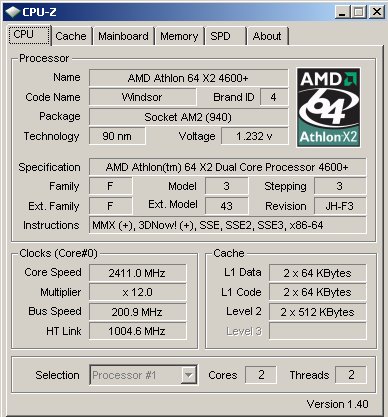Click the Code Name field showing Windsor
Viewport: 388px width, 417px height.
(142, 97)
